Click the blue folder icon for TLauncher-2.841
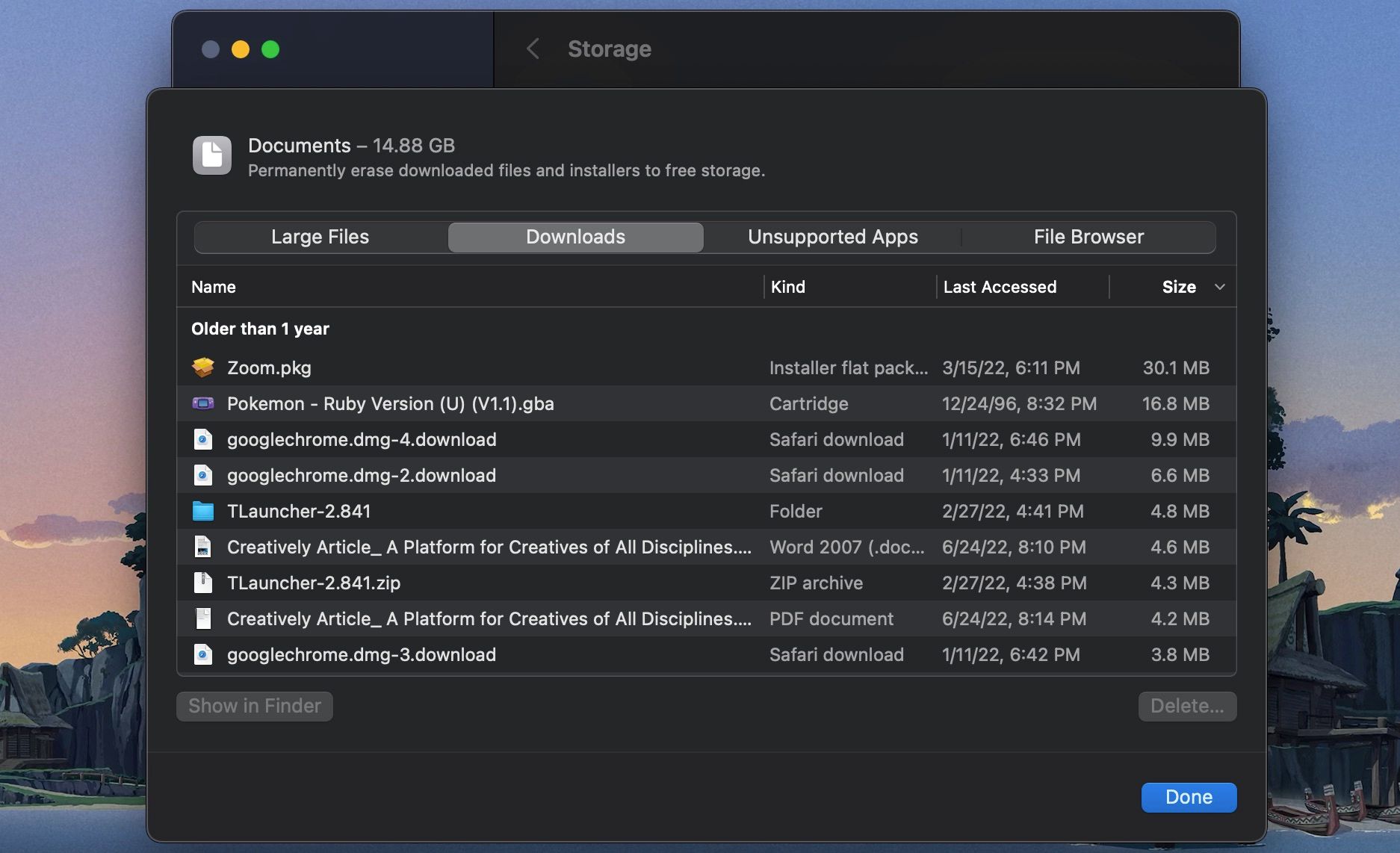Screen dimensions: 1400x853 click(203, 511)
